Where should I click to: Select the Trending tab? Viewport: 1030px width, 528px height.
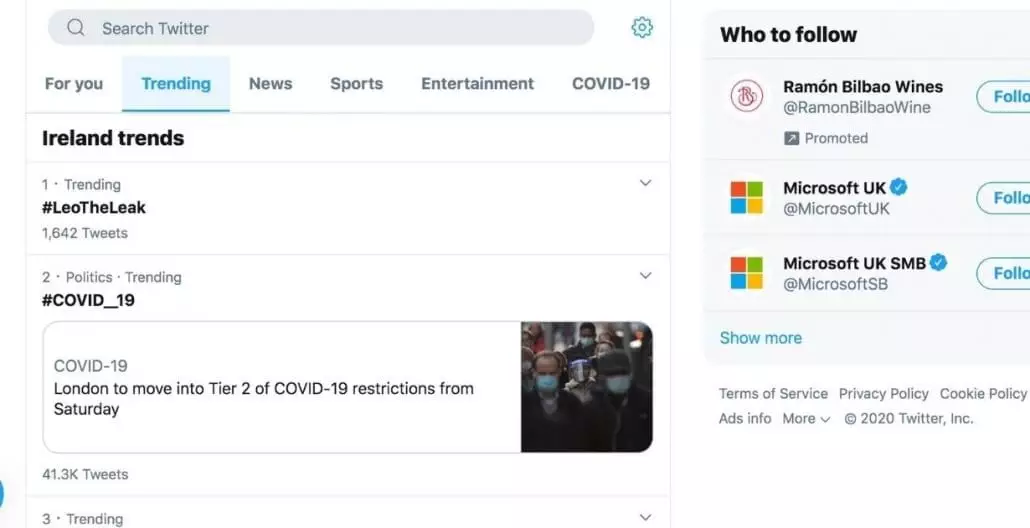pos(176,84)
